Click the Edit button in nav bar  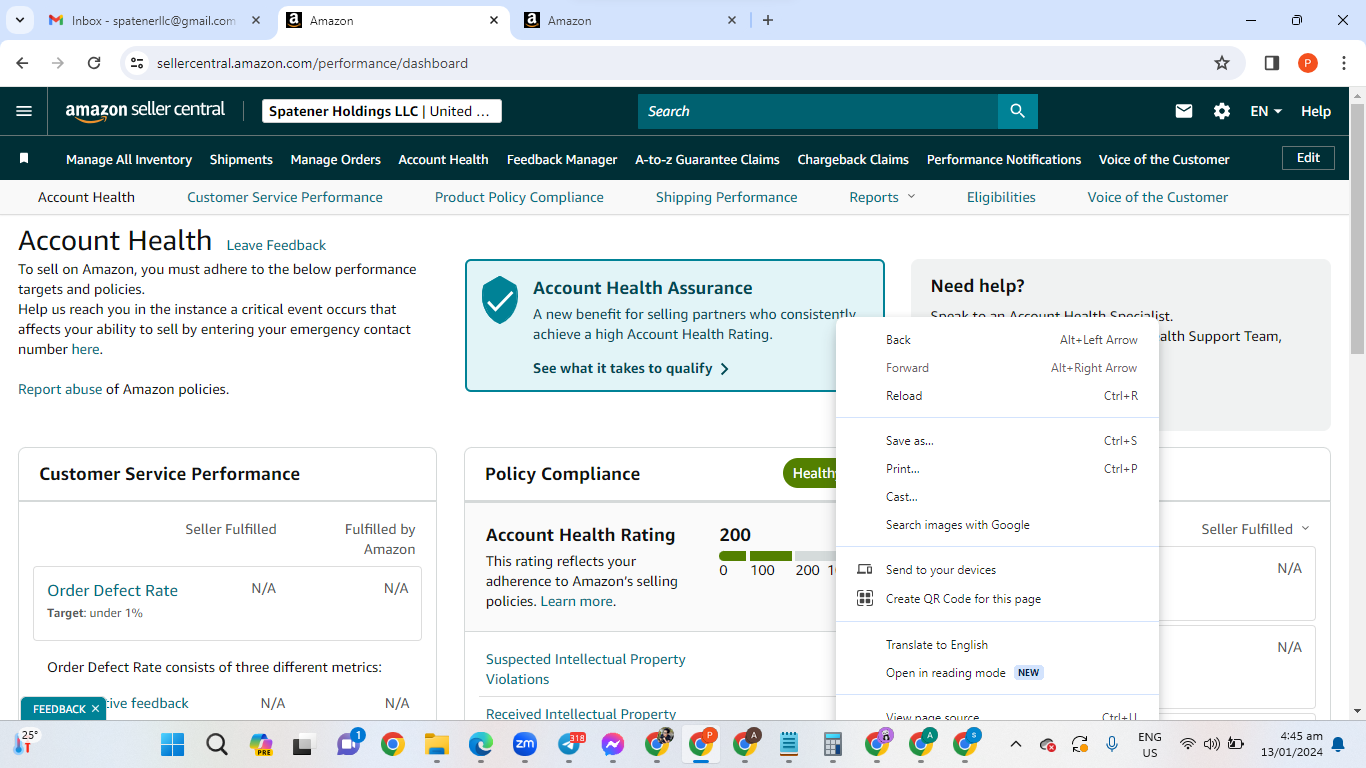[1308, 158]
